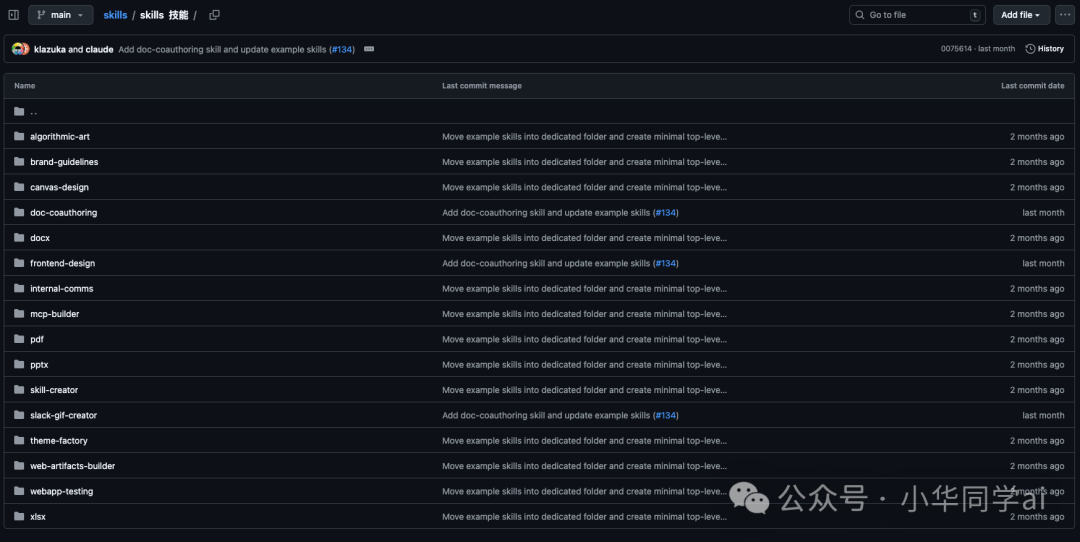Open the canvas-design folder

59,187
